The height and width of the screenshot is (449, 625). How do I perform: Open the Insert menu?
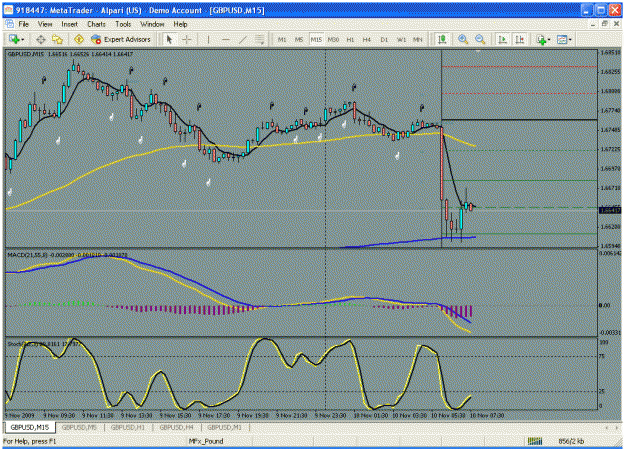pyautogui.click(x=69, y=24)
